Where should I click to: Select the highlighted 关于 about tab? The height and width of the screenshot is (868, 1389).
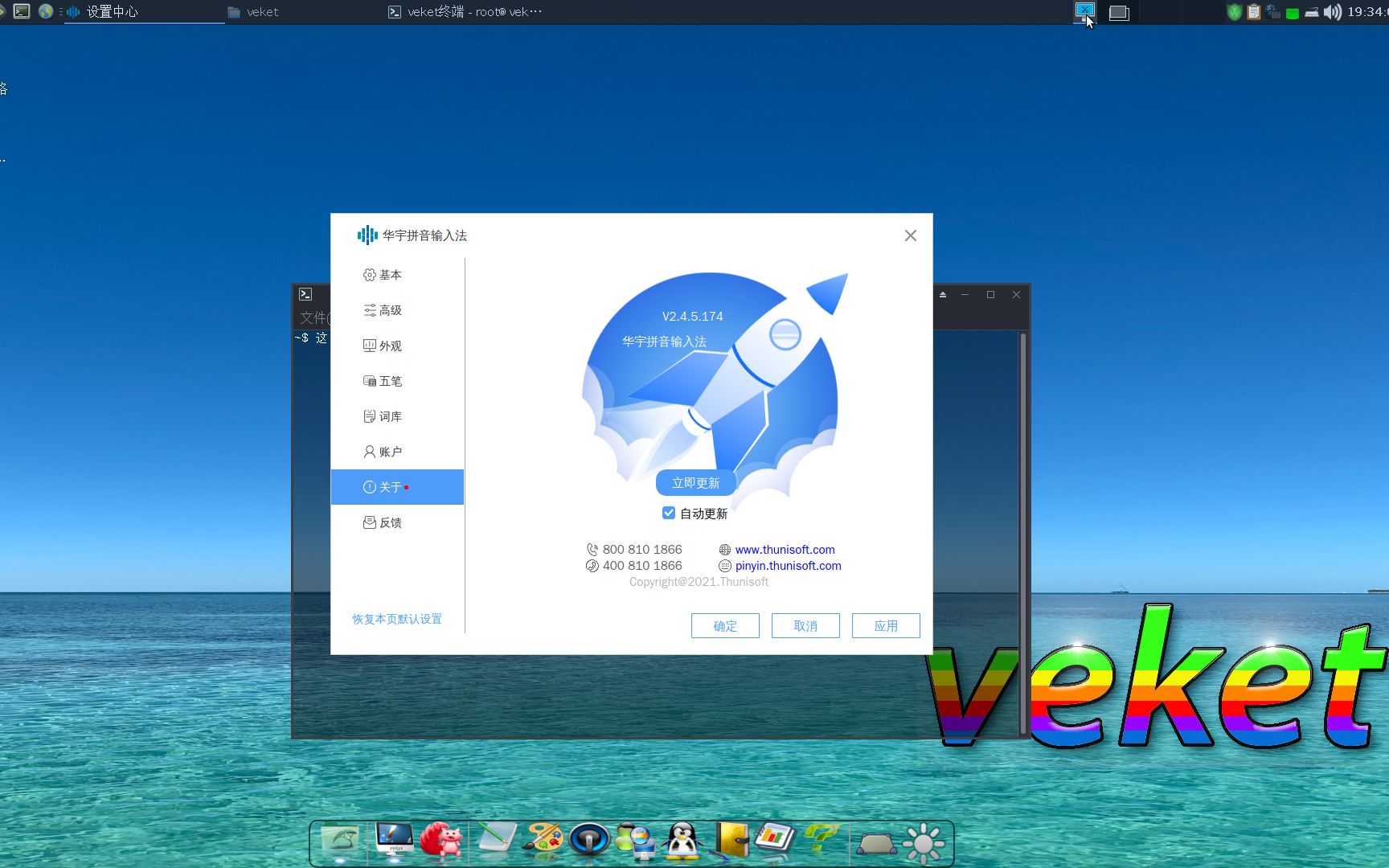[x=397, y=487]
